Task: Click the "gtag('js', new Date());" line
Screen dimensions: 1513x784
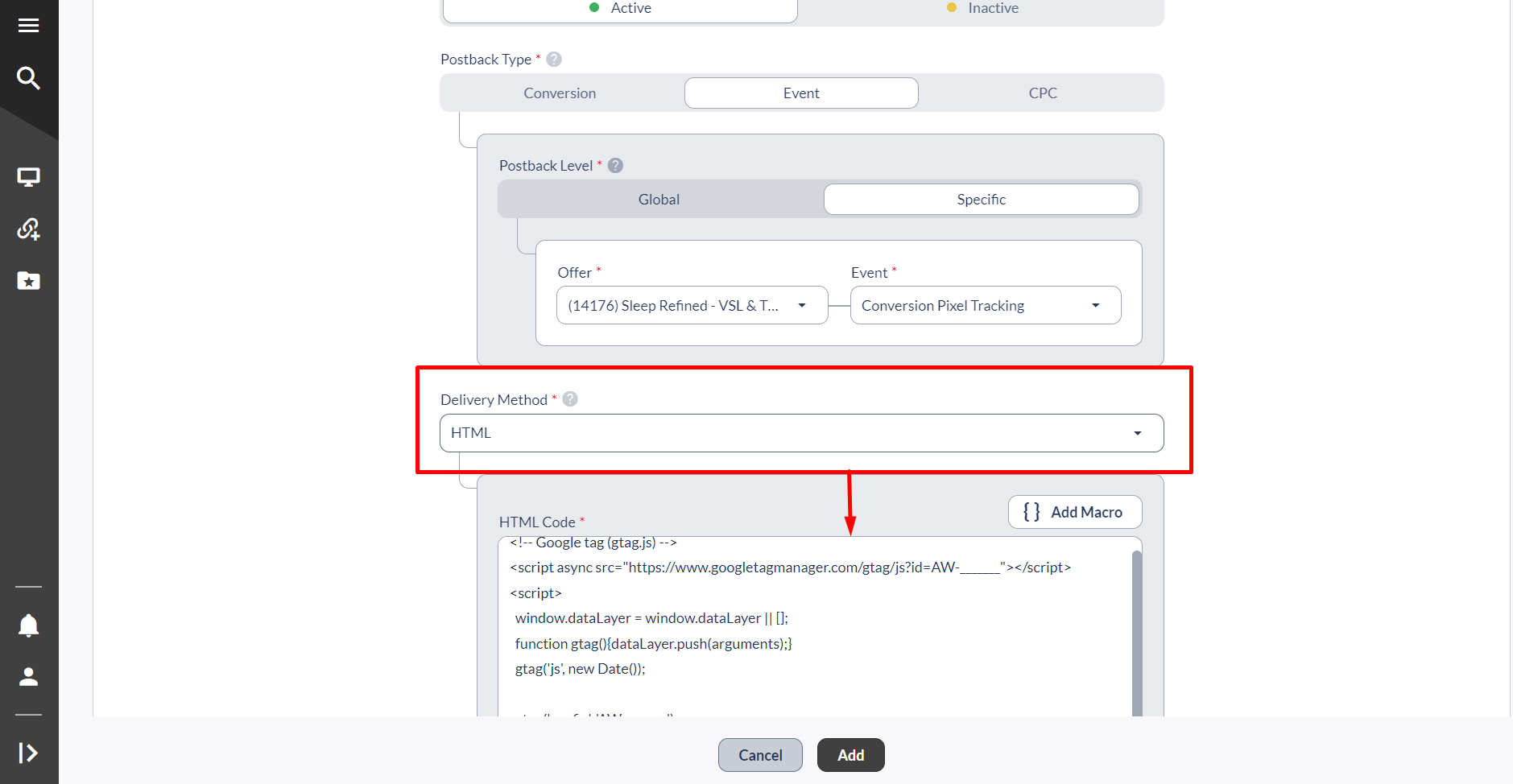Action: click(580, 669)
